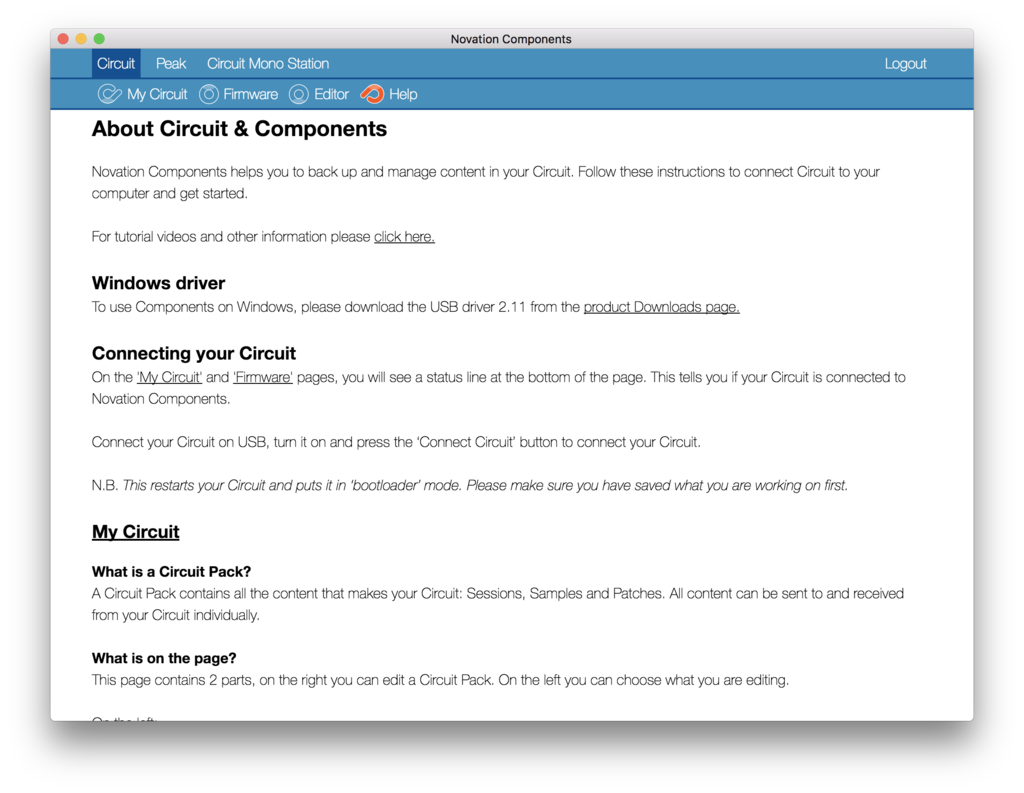Click the yellow minimize window button
Viewport: 1024px width, 793px height.
click(x=81, y=39)
